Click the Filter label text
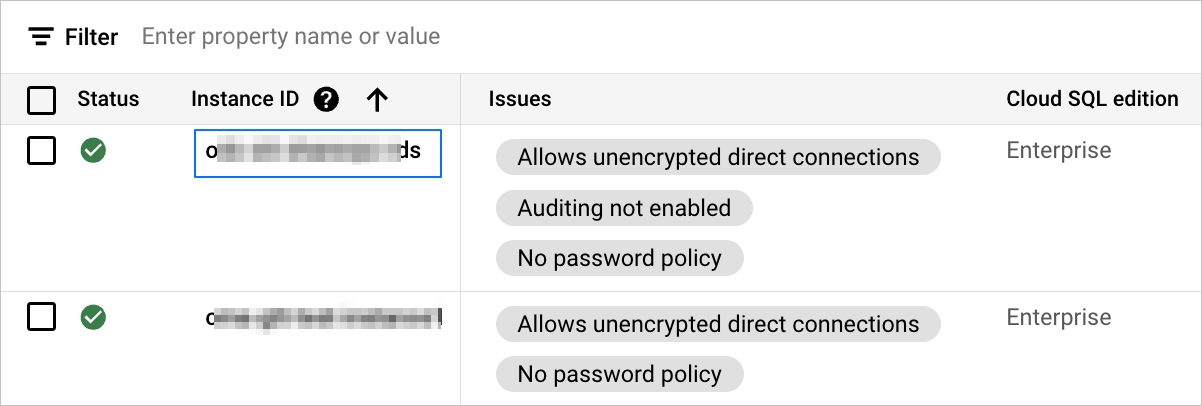1202x406 pixels. [x=92, y=37]
